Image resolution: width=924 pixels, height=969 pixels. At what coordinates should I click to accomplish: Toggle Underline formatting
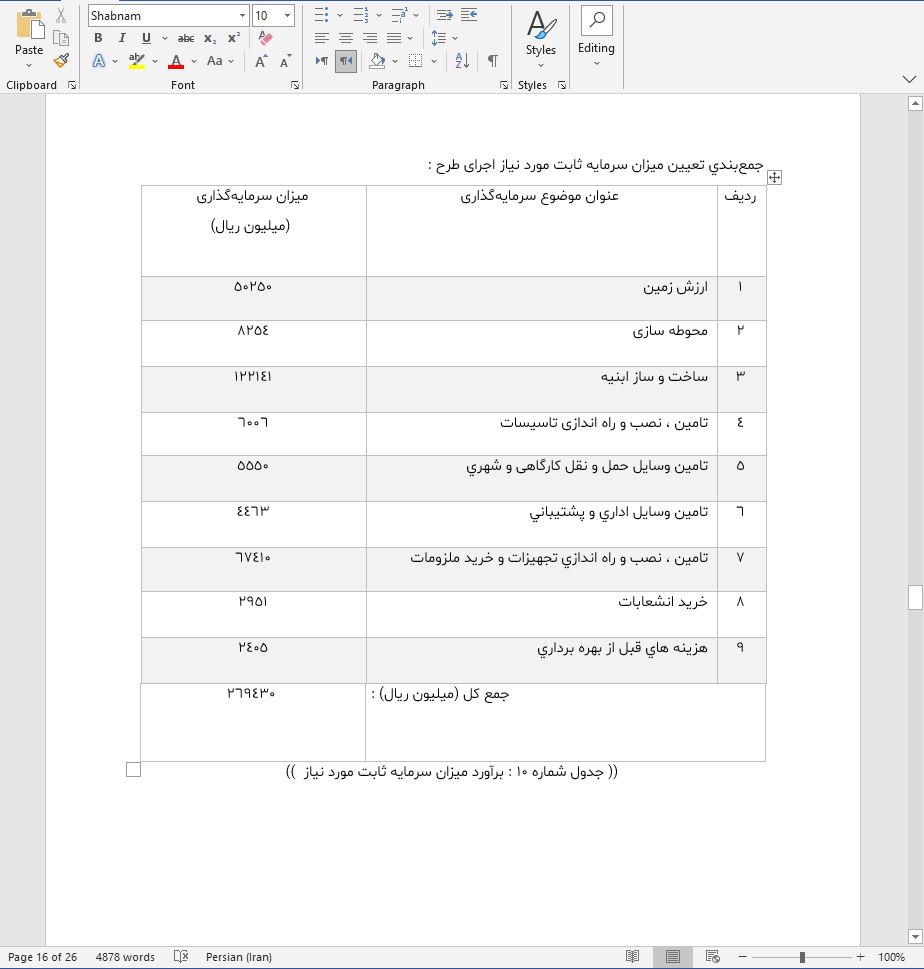tap(146, 38)
